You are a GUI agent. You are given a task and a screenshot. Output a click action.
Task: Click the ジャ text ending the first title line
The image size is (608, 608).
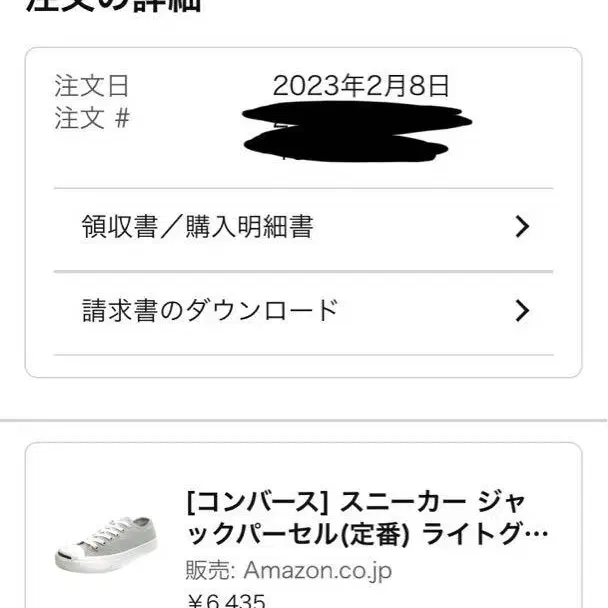coord(520,499)
